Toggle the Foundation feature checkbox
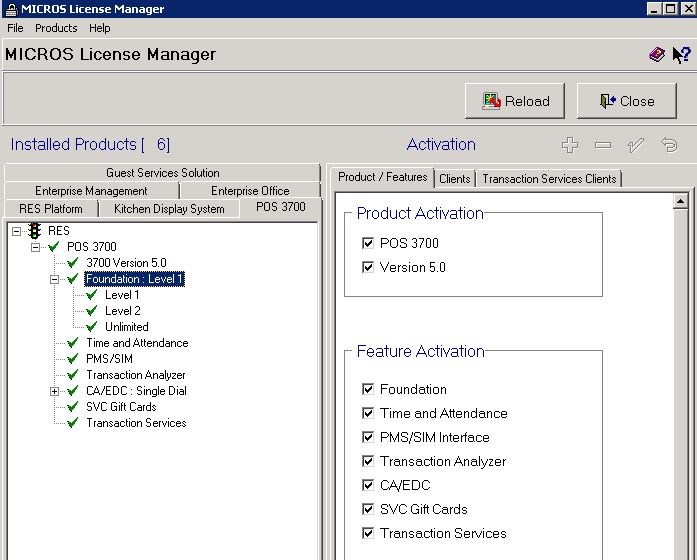 (x=368, y=389)
